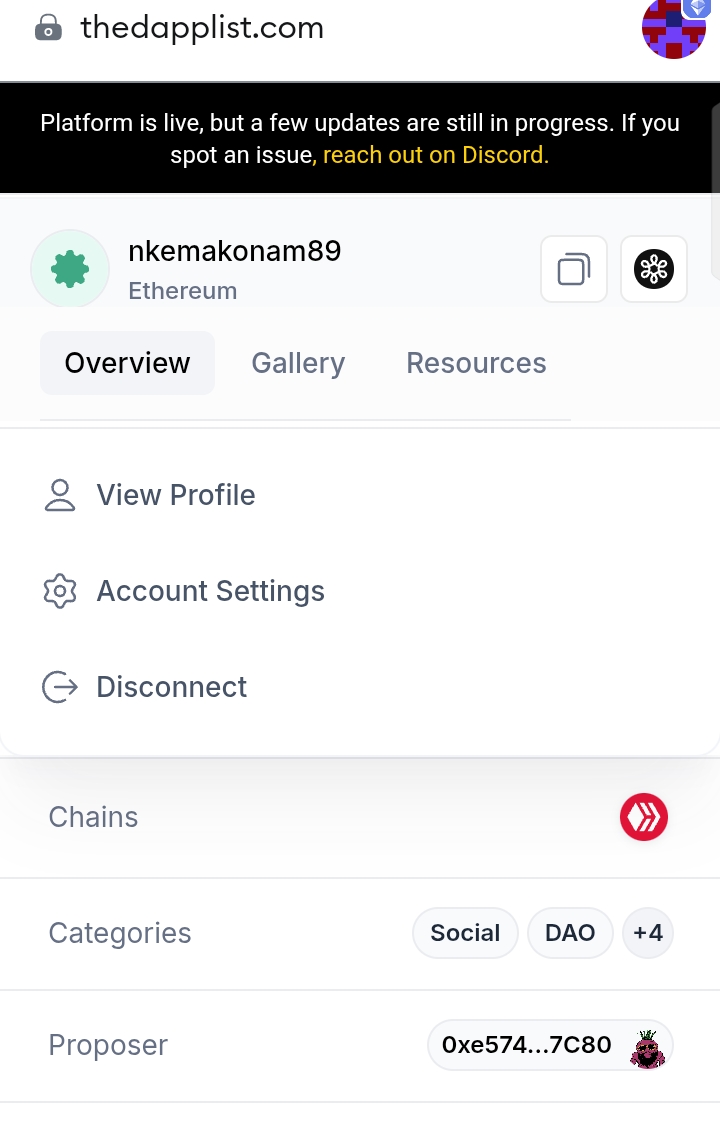Click the red Hive chain icon
Viewport: 720px width, 1129px height.
pyautogui.click(x=644, y=817)
